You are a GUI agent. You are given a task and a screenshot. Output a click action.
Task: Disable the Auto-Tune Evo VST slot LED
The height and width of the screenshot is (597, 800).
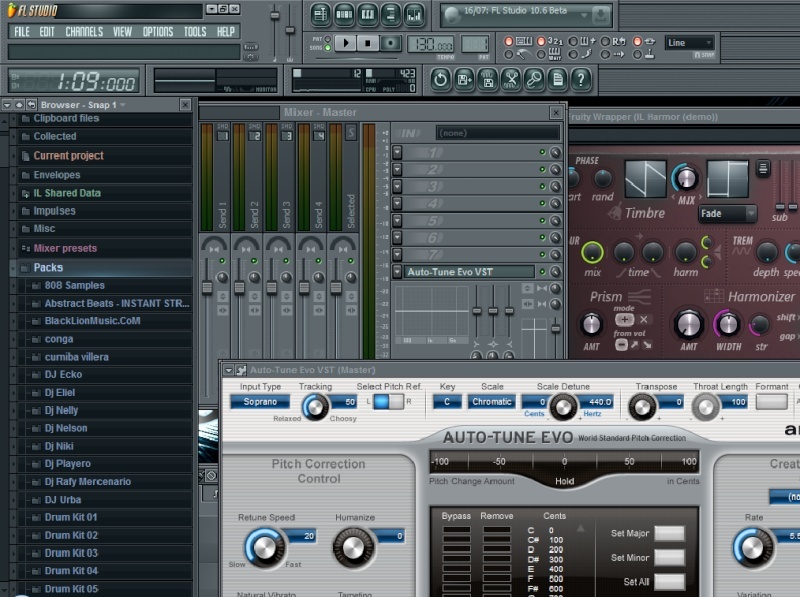pyautogui.click(x=542, y=272)
